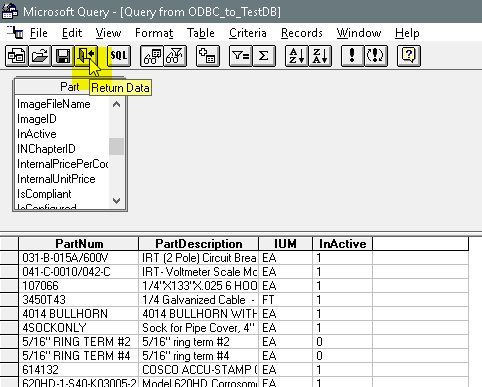Image resolution: width=482 pixels, height=387 pixels.
Task: Click the Open Query folder icon
Action: point(40,56)
